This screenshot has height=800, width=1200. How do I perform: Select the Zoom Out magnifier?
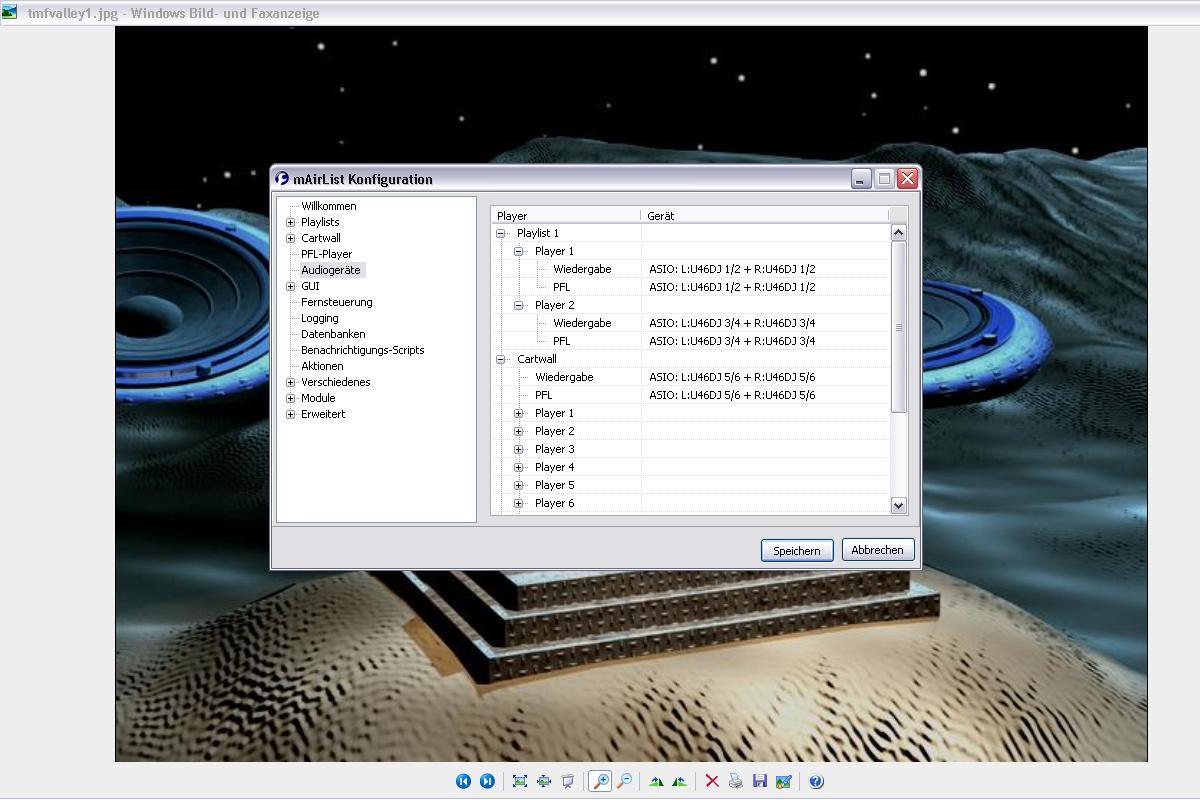624,781
